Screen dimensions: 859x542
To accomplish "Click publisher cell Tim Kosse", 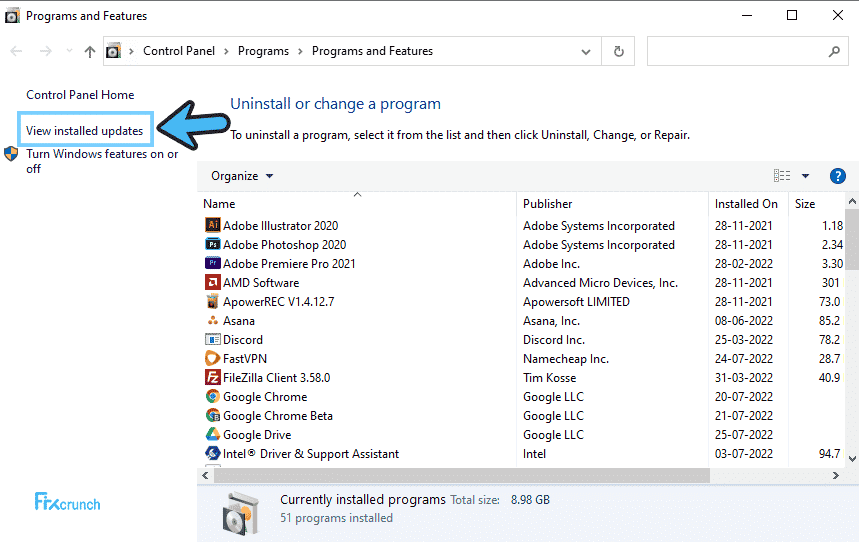I will point(549,378).
